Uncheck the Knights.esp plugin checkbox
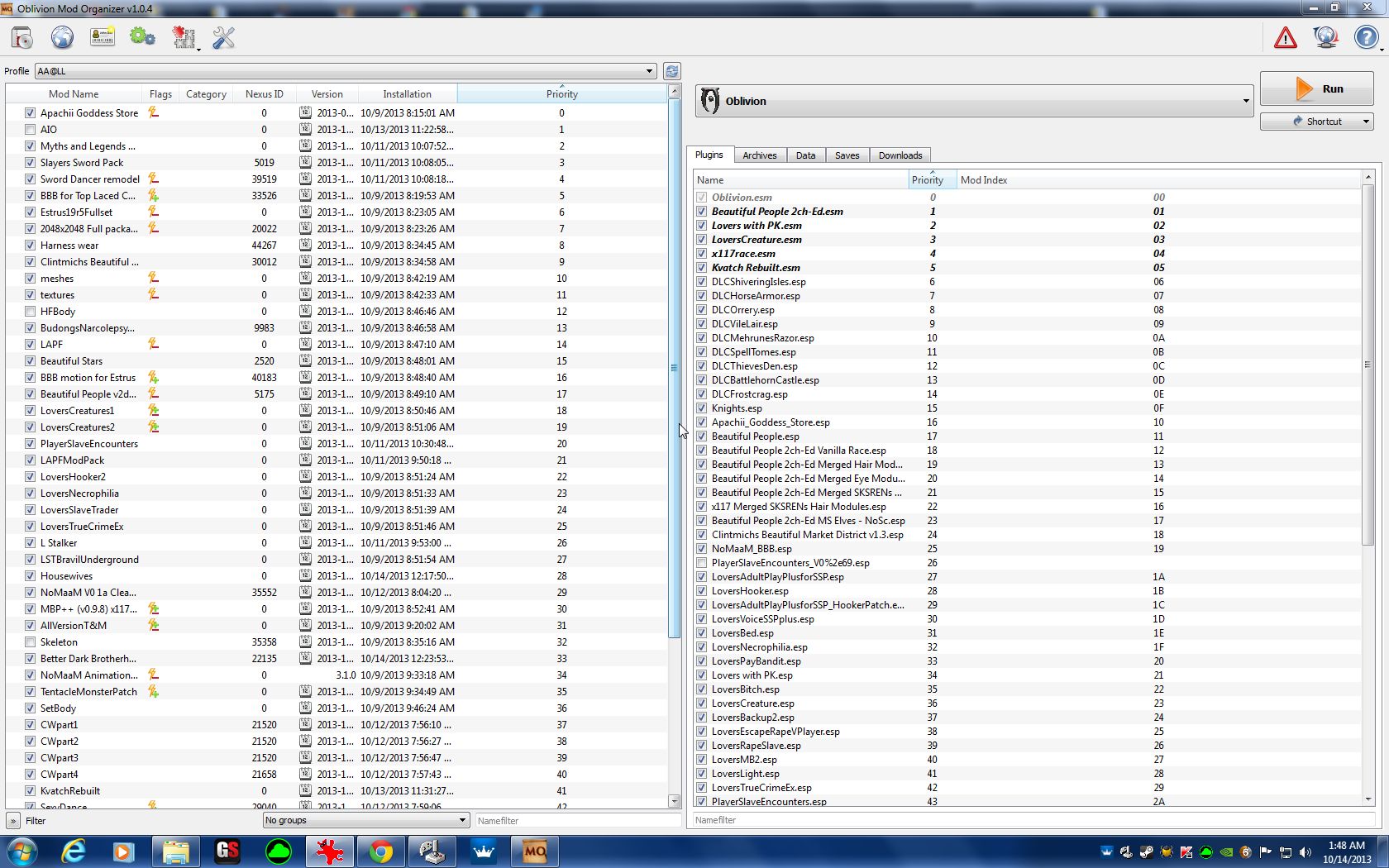Screen dimensions: 1389x868 tap(702, 408)
